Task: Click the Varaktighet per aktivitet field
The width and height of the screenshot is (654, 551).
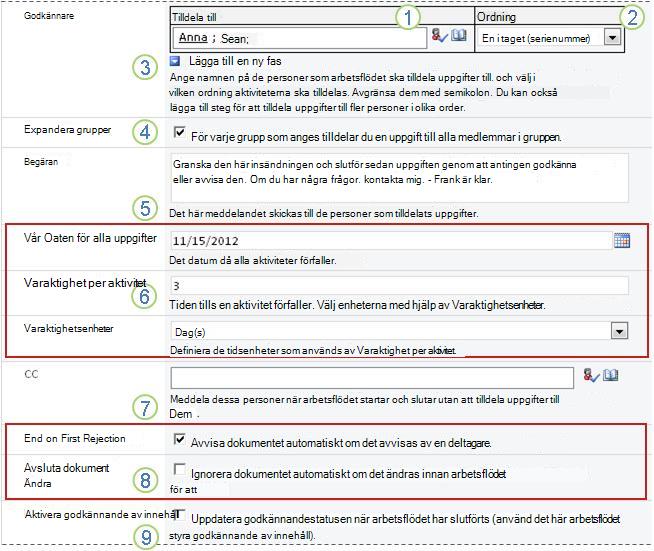Action: point(400,286)
